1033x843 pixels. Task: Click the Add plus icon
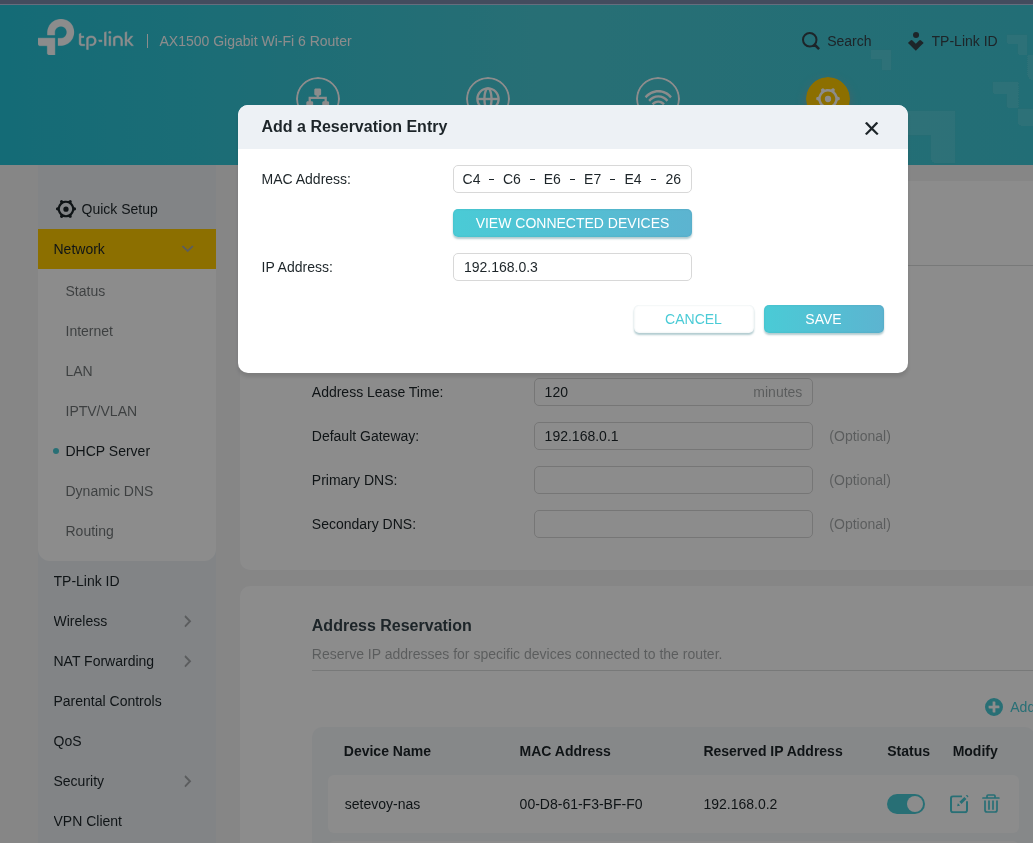[993, 707]
